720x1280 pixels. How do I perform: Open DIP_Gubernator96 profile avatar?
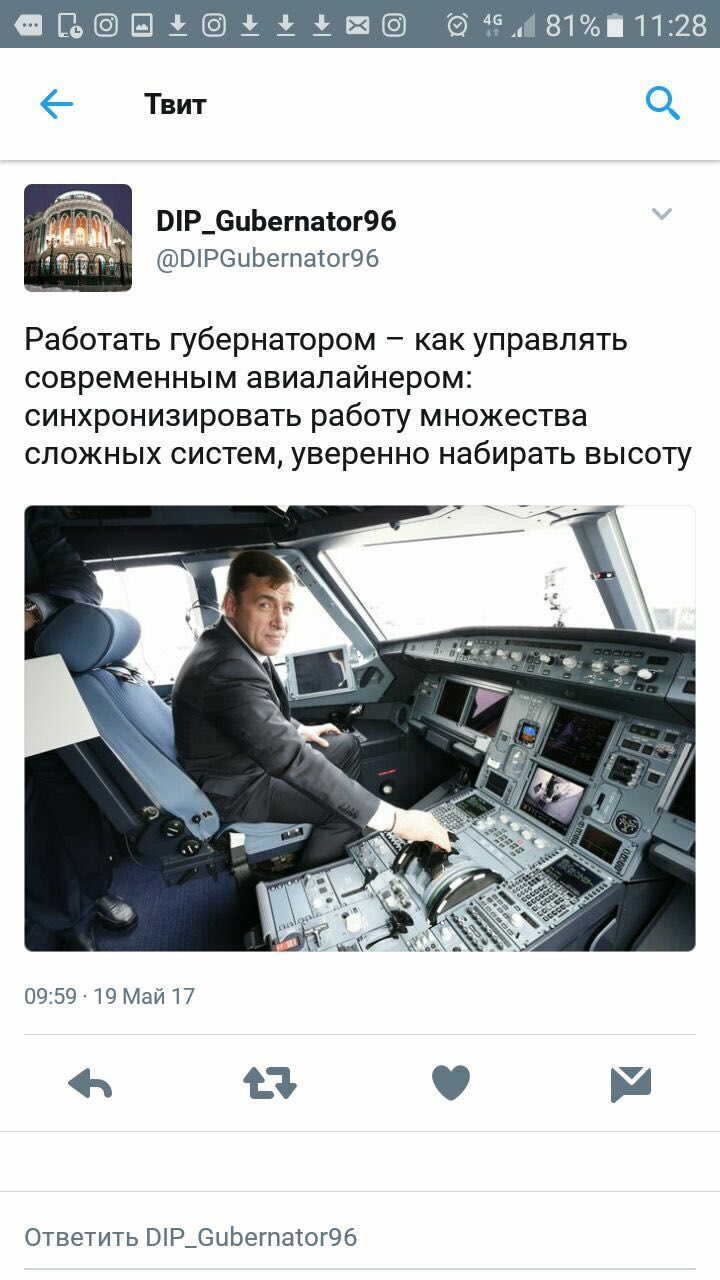(78, 238)
